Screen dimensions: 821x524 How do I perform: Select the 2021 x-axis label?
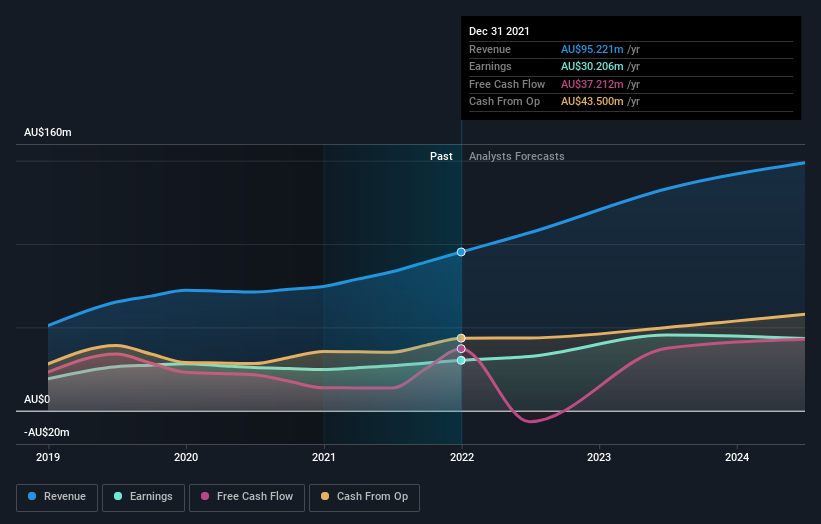pos(324,457)
